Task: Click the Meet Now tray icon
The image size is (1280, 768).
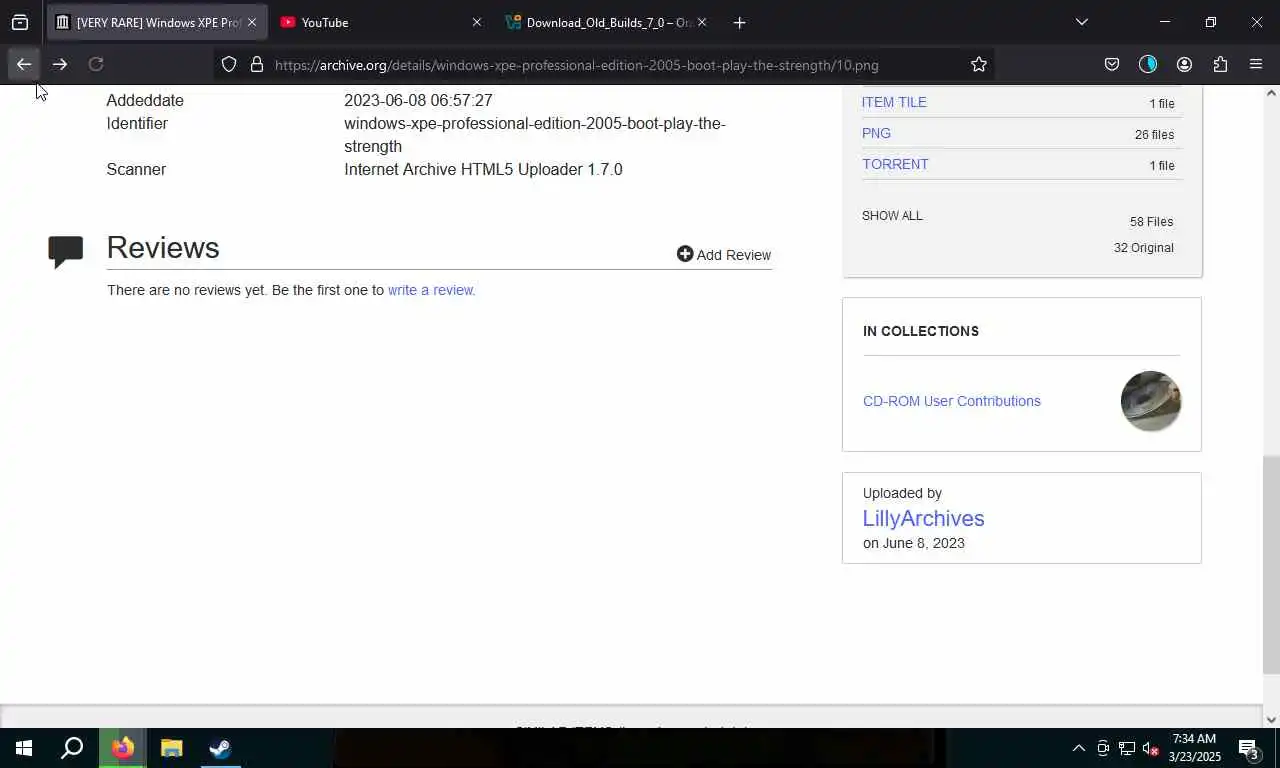Action: 1103,748
